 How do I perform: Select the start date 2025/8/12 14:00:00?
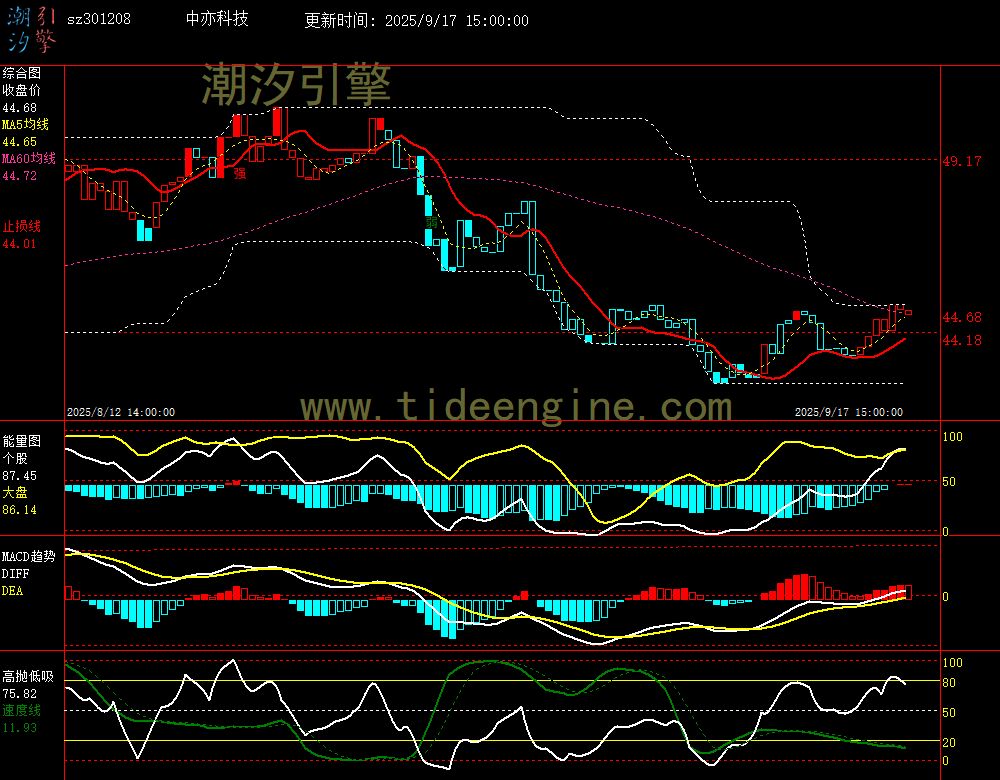point(121,413)
